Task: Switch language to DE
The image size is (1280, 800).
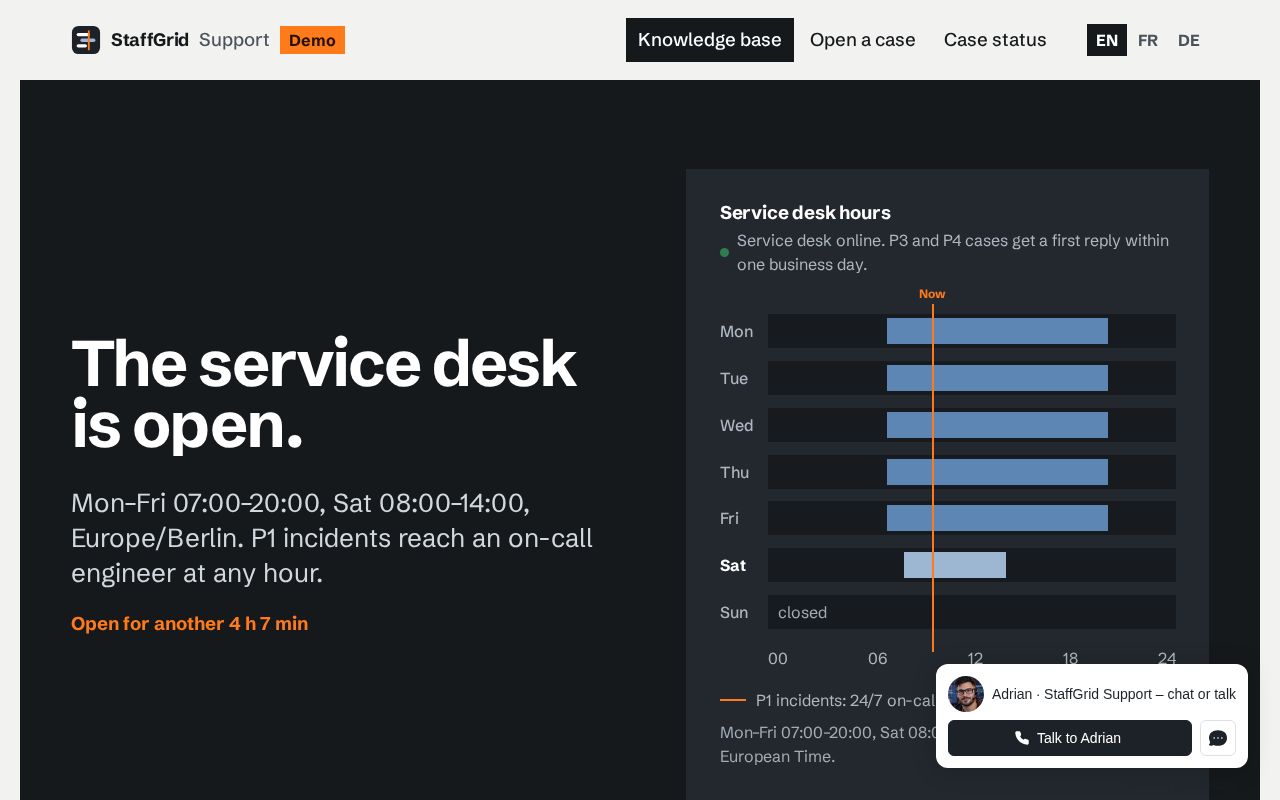Action: (x=1189, y=40)
